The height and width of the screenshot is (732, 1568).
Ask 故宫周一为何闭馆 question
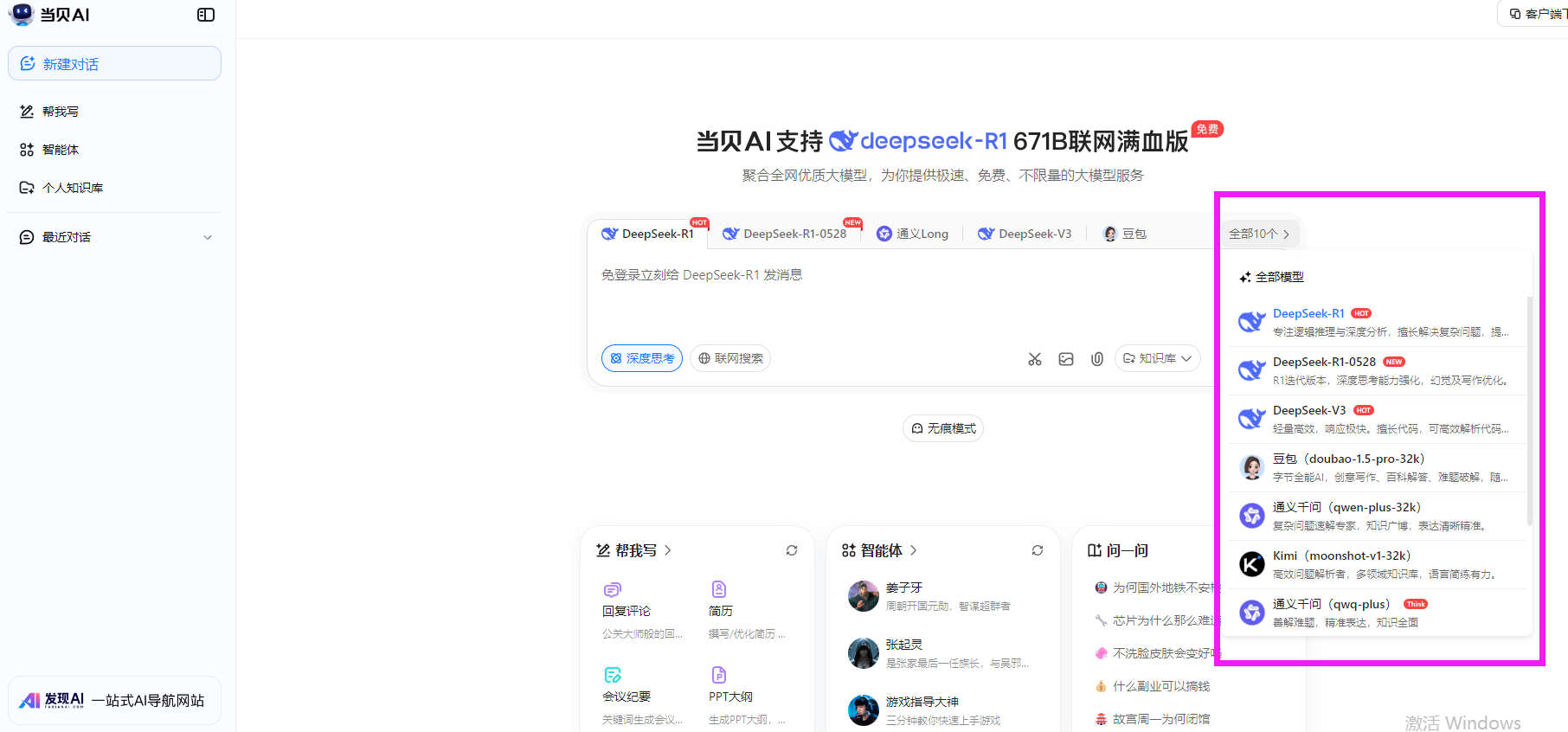tap(1153, 719)
